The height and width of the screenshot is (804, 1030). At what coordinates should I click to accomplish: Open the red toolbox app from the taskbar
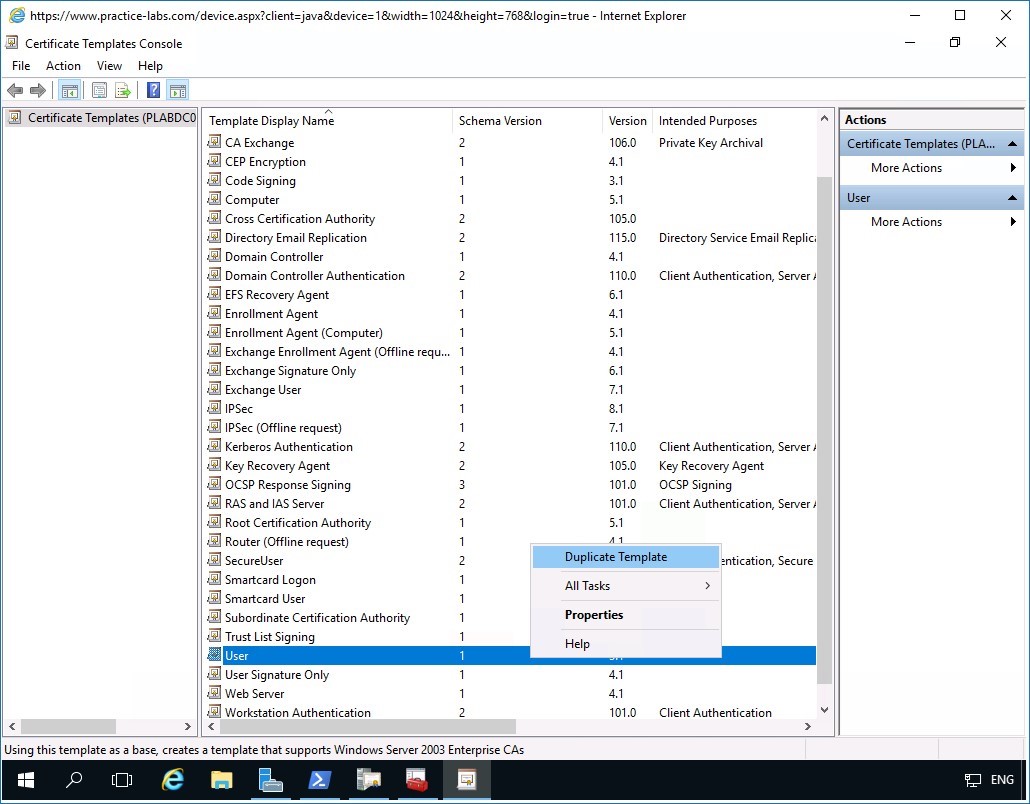pyautogui.click(x=418, y=779)
